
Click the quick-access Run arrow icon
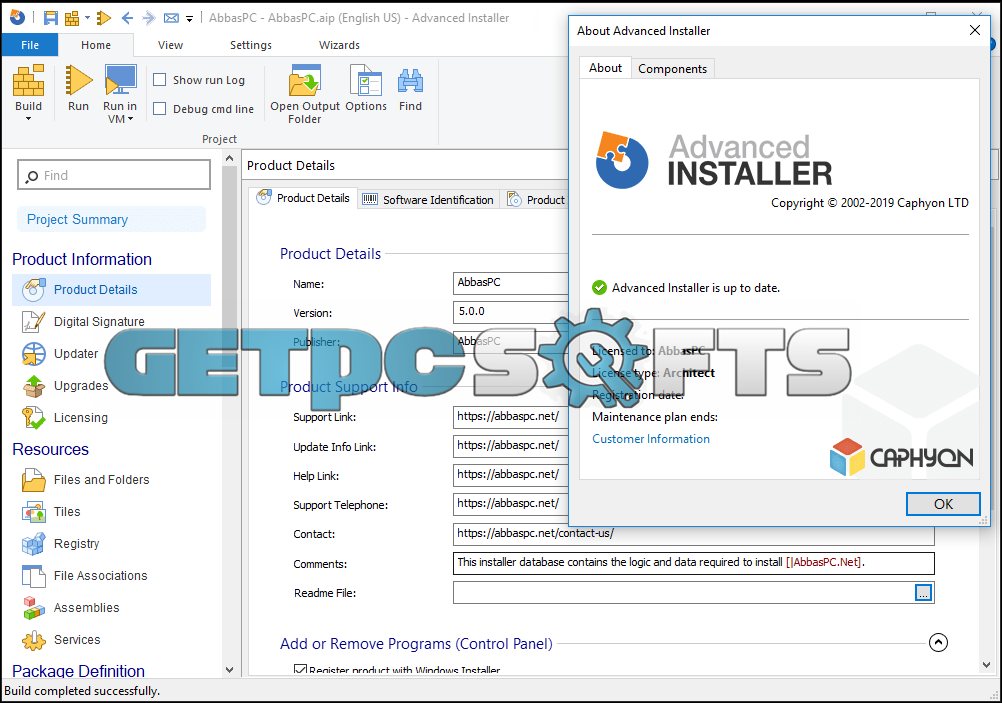click(104, 18)
